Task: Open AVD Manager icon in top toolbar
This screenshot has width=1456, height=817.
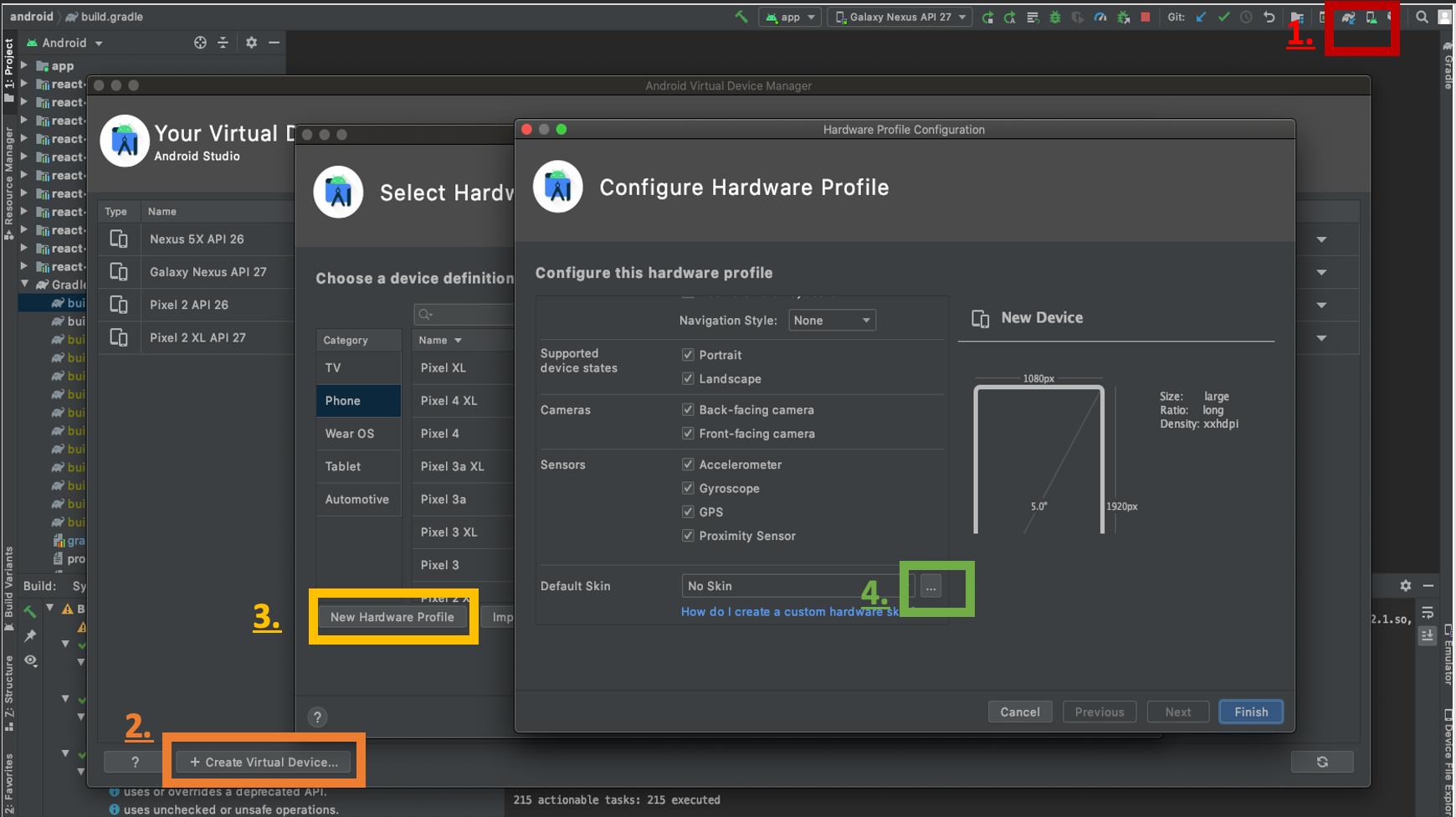Action: (x=1371, y=18)
